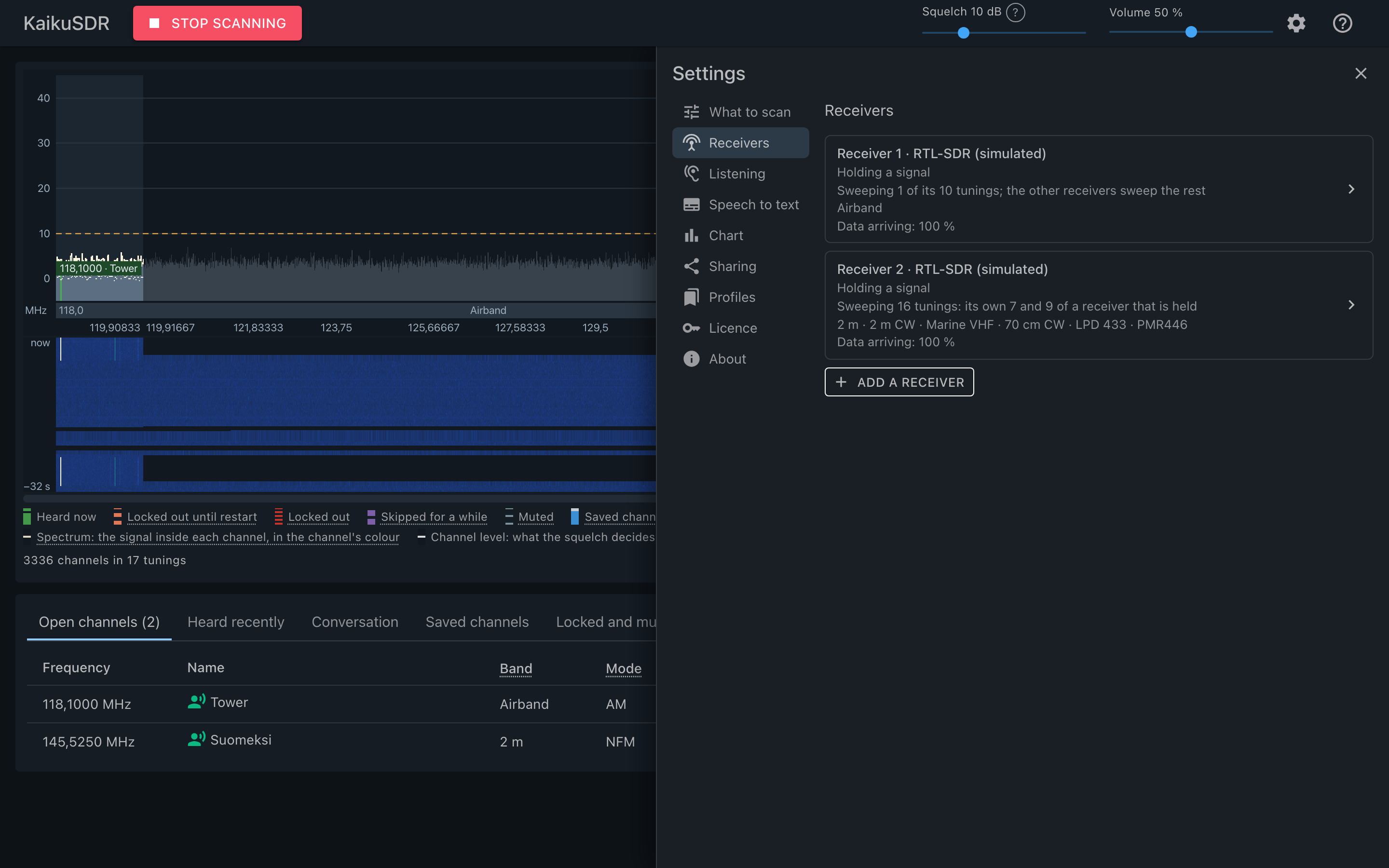The height and width of the screenshot is (868, 1389).
Task: Click the Mode column header
Action: (x=623, y=668)
